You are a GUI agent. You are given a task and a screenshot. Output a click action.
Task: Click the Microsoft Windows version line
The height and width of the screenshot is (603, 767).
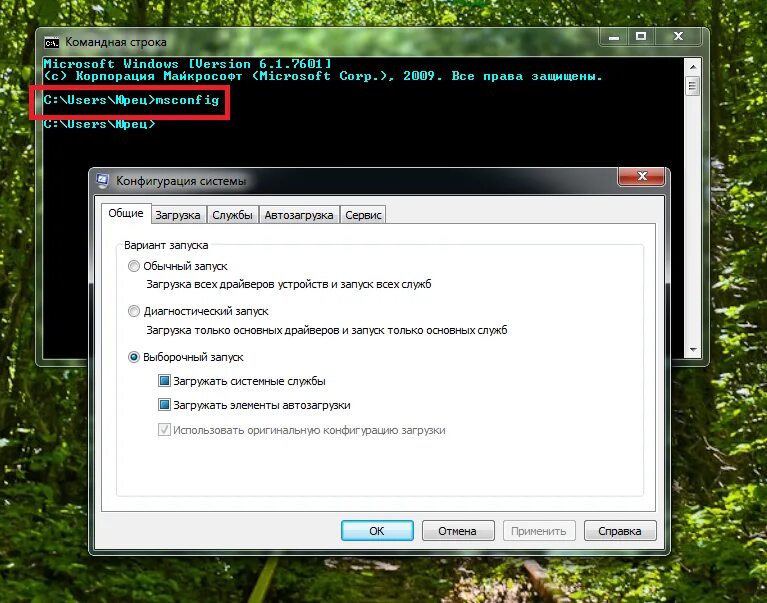click(187, 64)
